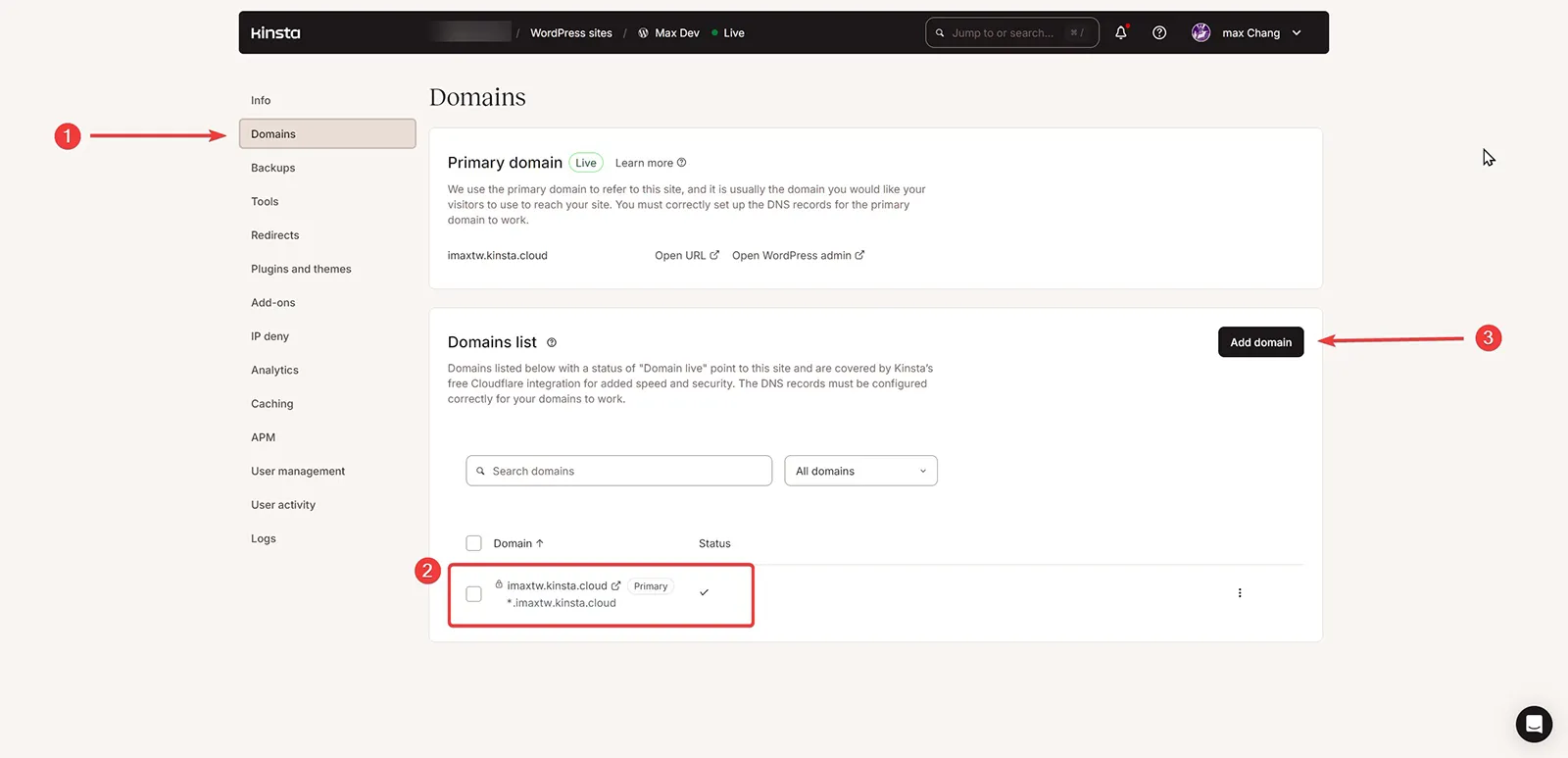Click the Primary badge in the domain row
The height and width of the screenshot is (758, 1568).
tap(651, 586)
